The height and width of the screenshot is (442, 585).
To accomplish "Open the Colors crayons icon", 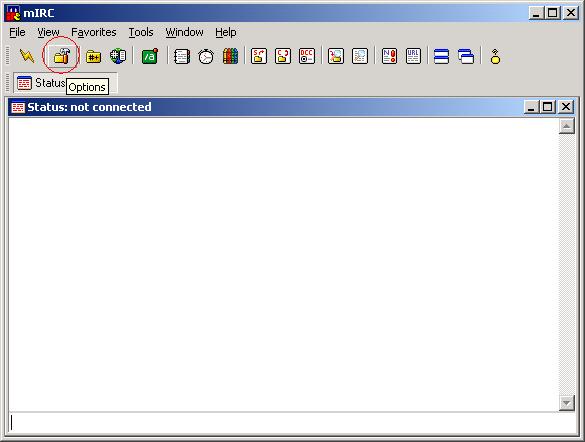I will 230,56.
